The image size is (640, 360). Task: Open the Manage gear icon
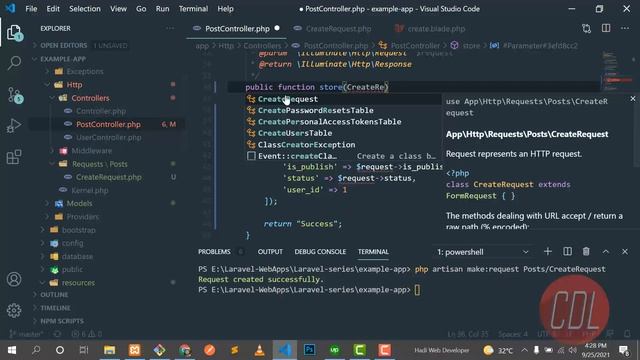coord(14,311)
